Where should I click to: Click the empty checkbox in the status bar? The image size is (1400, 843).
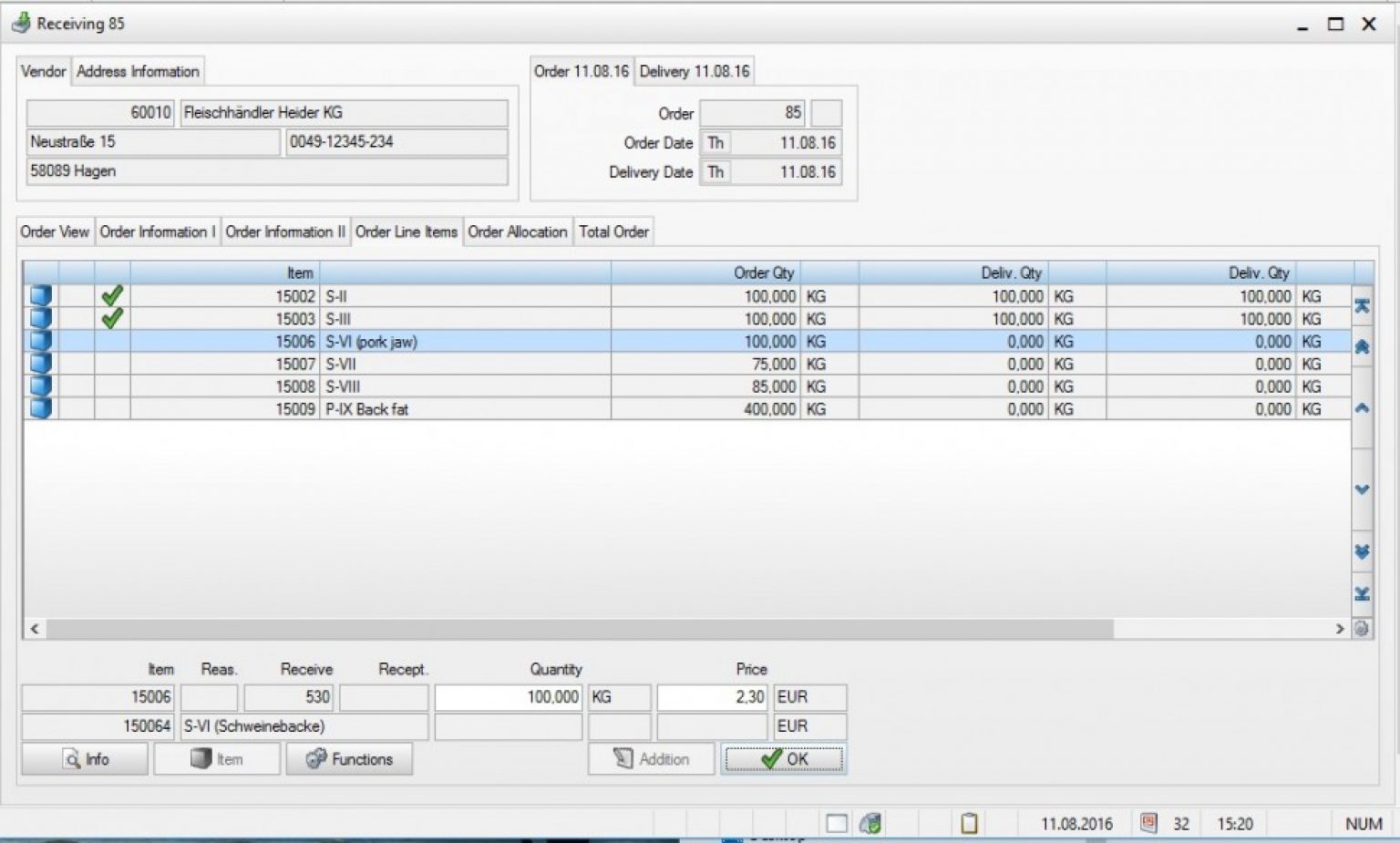(x=836, y=823)
